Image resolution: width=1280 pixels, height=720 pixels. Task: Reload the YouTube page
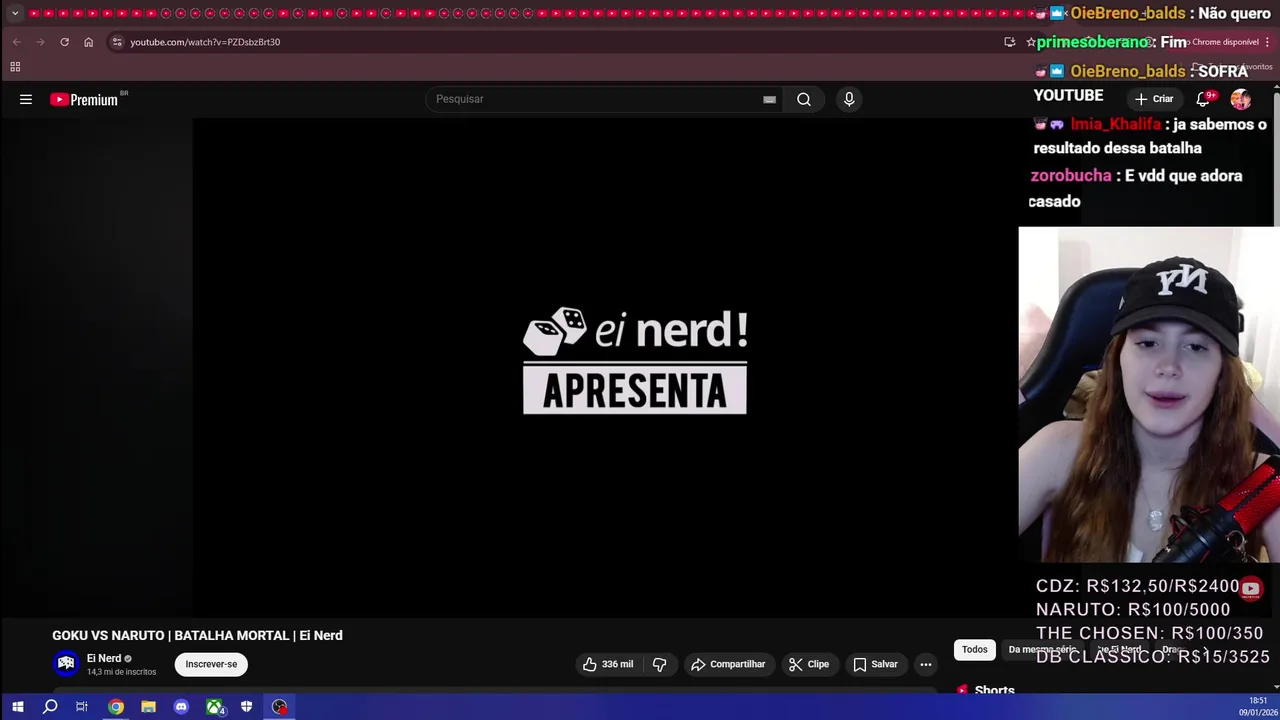[x=64, y=42]
